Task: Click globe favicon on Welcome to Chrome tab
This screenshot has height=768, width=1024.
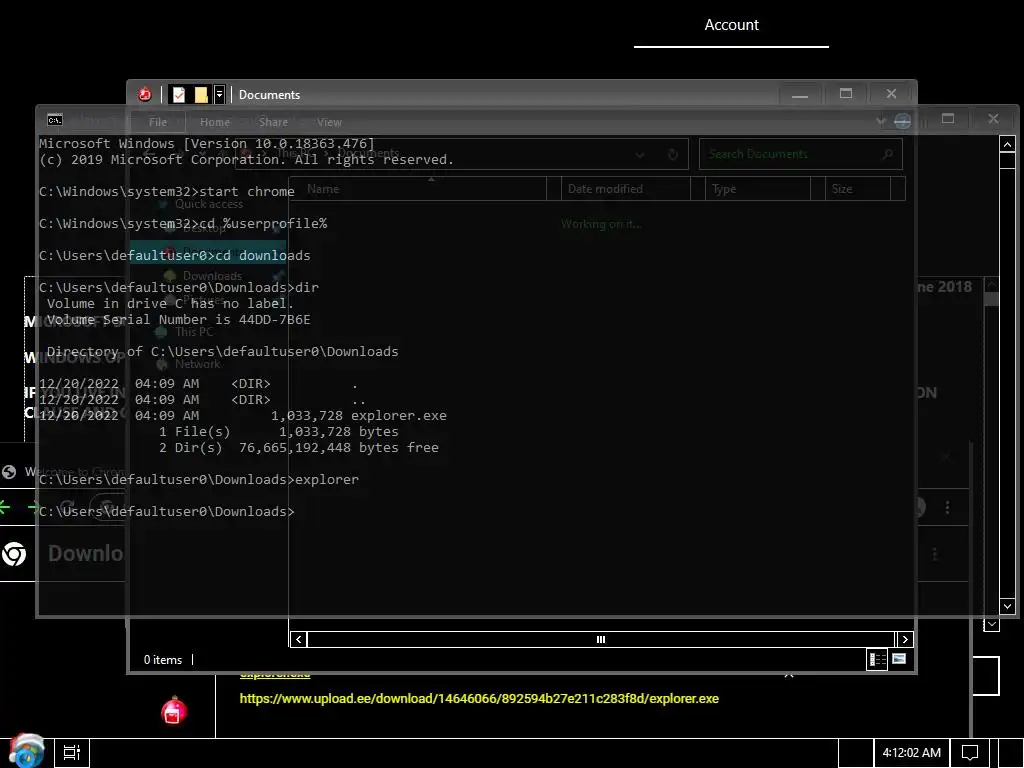Action: click(9, 472)
